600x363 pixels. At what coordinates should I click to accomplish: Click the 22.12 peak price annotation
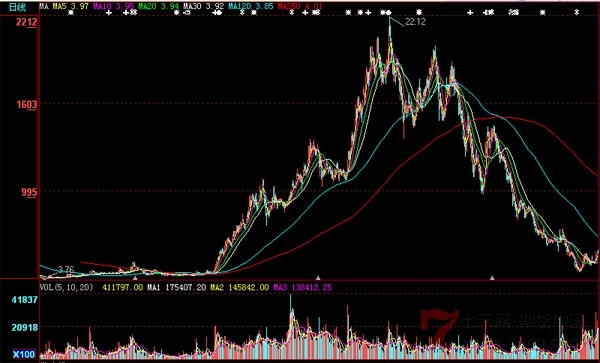[415, 22]
